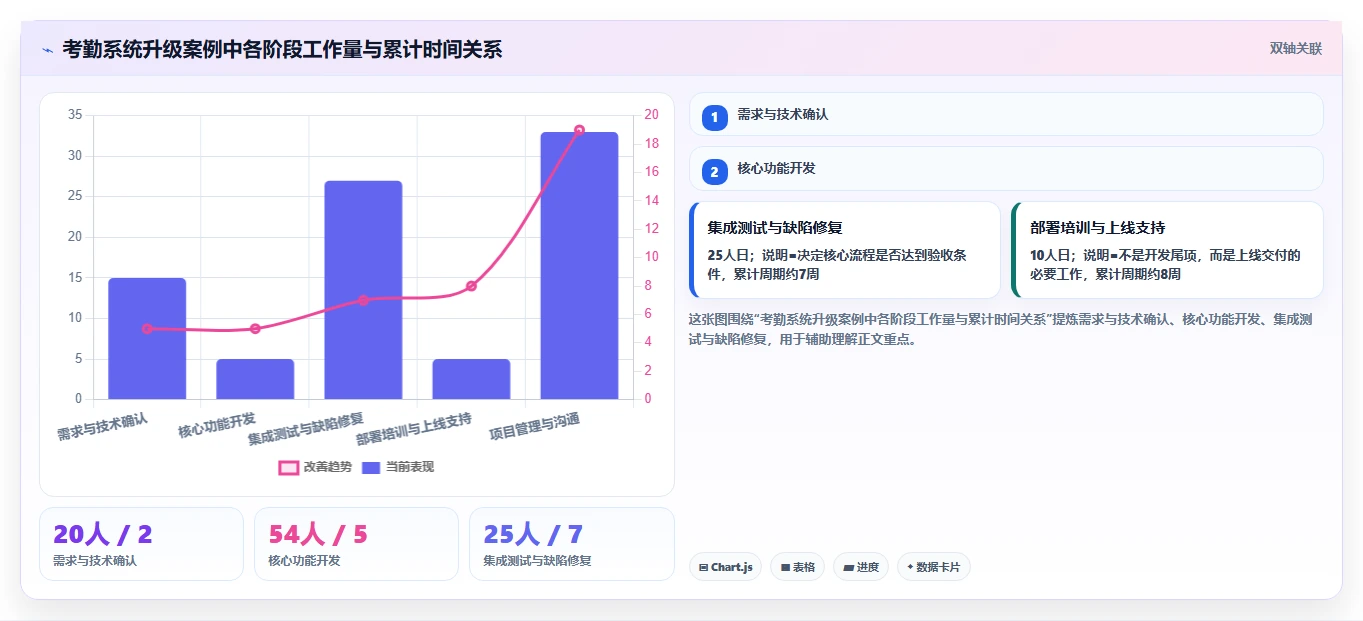1363x621 pixels.
Task: Click the 54人 / 5 stat card
Action: coord(356,544)
